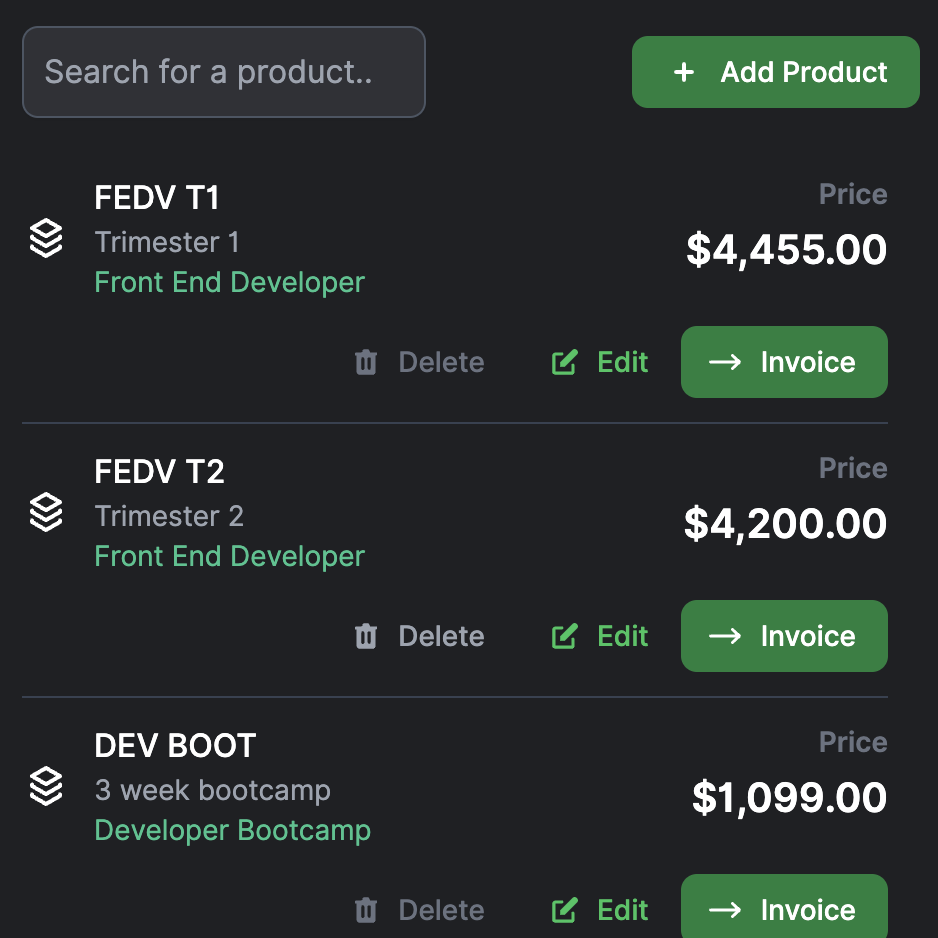Click the trash icon for DEV BOOT

click(x=366, y=910)
